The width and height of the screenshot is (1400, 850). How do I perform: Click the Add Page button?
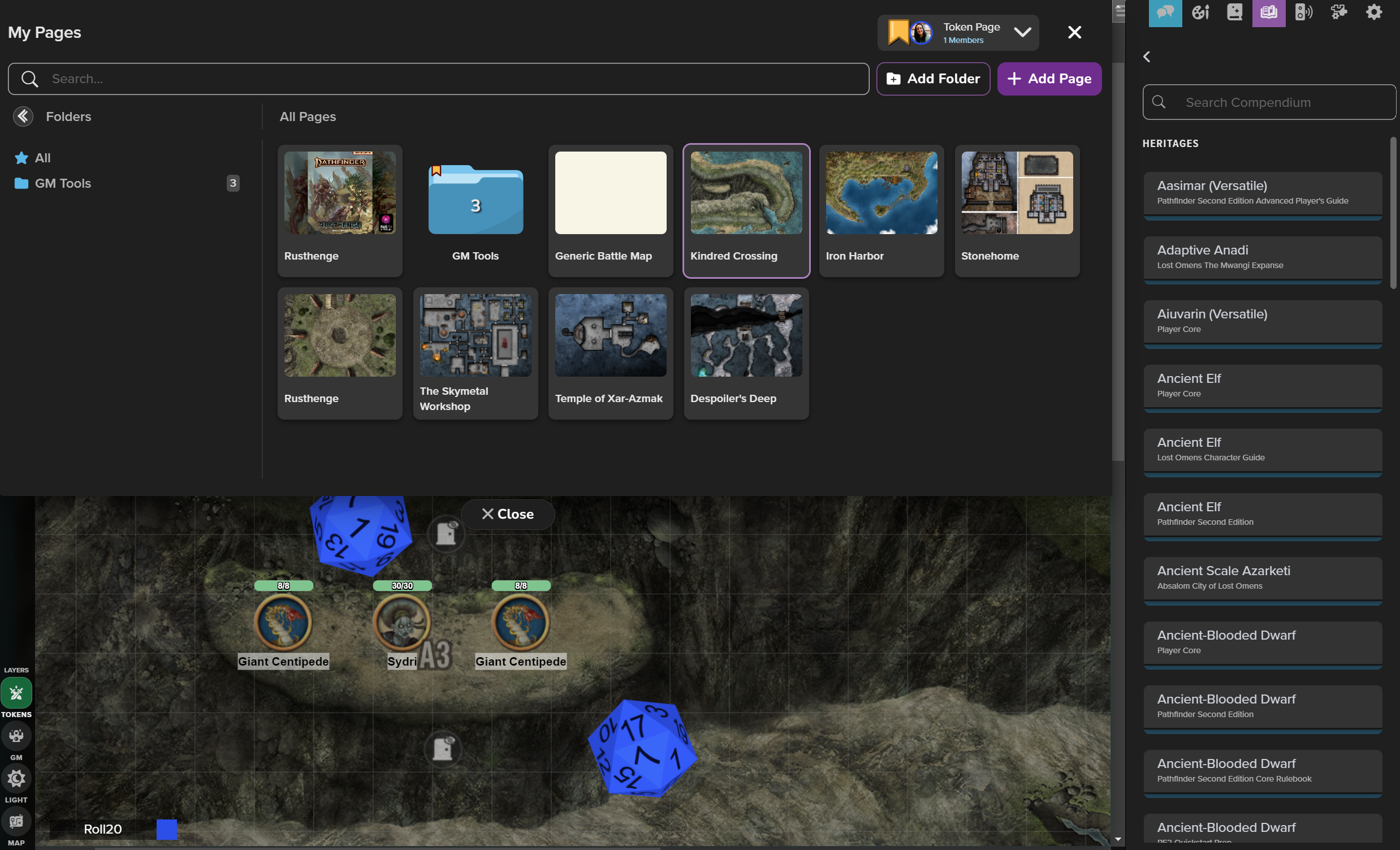point(1049,79)
